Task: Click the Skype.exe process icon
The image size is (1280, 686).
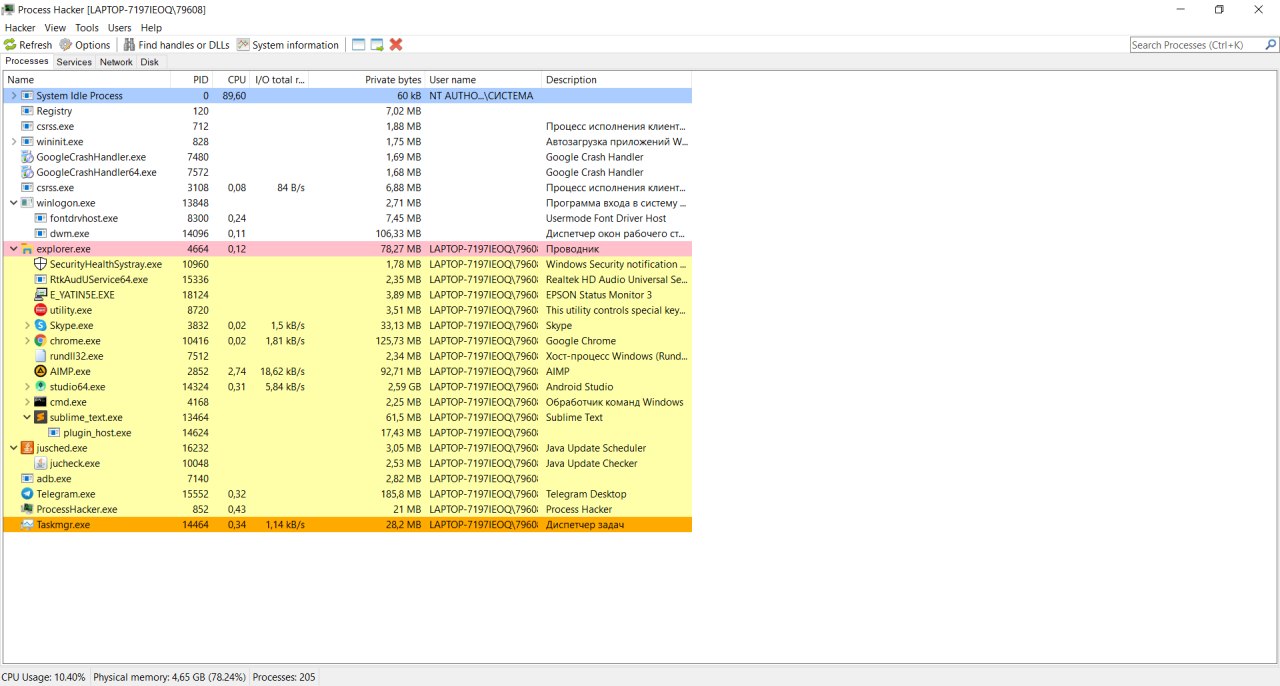Action: point(41,325)
